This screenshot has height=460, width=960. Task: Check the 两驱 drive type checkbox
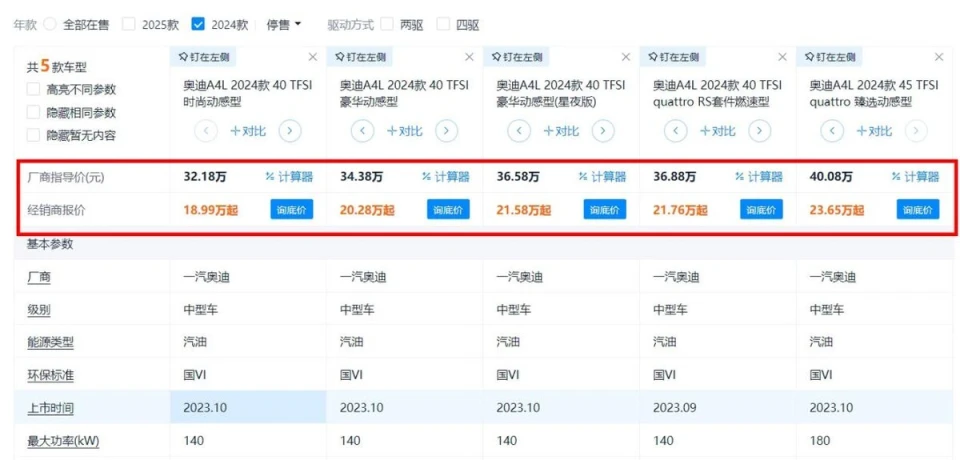coord(387,25)
